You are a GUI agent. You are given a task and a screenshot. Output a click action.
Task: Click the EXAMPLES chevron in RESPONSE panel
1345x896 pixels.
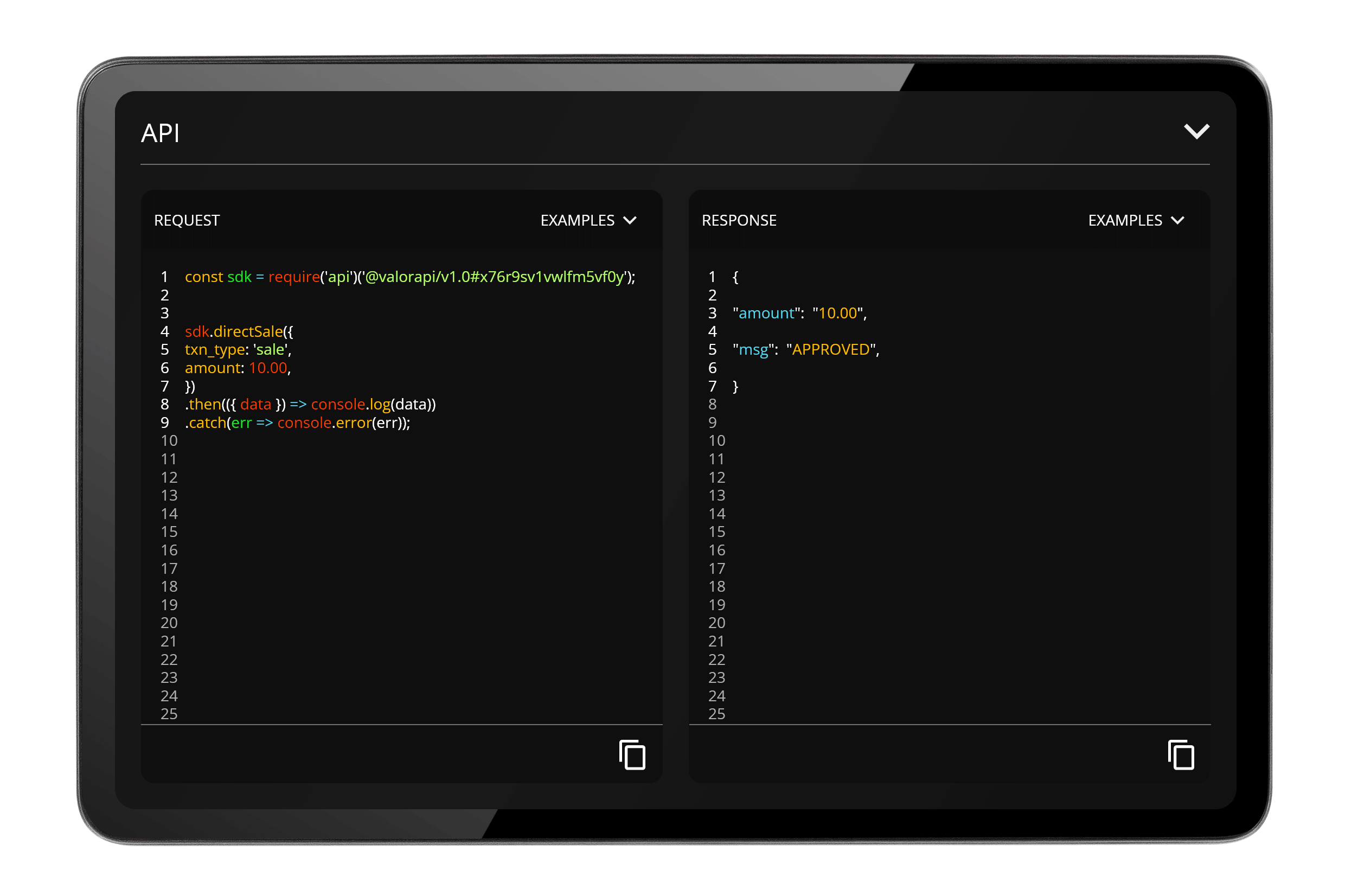(x=1179, y=220)
